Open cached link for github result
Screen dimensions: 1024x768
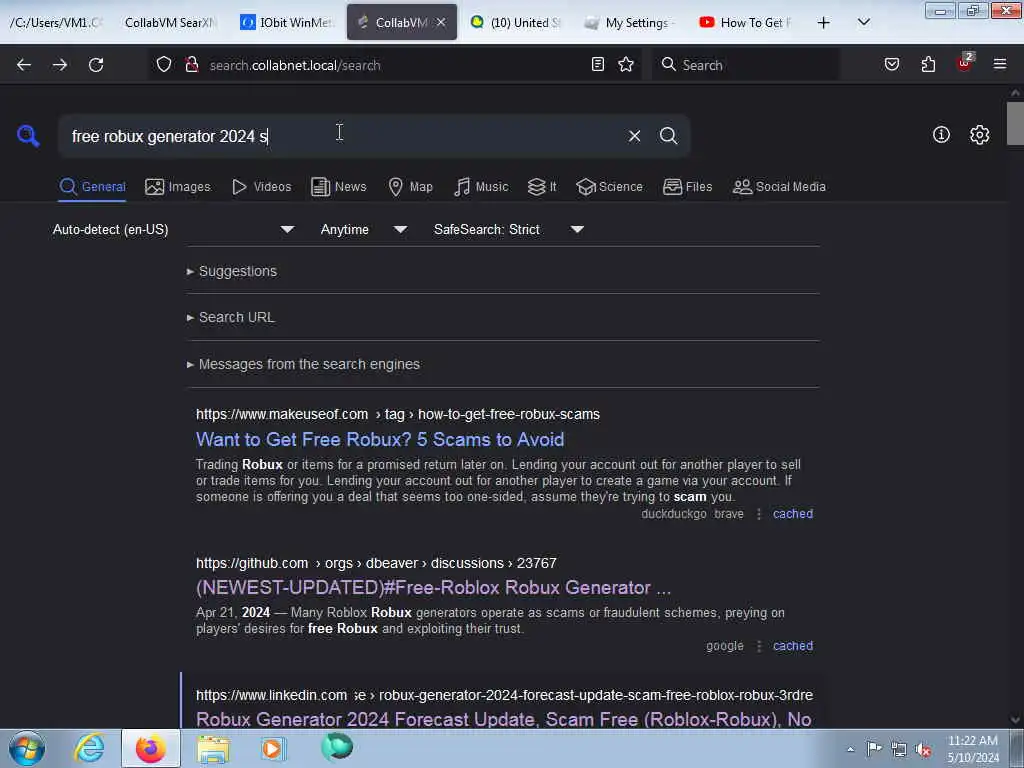pyautogui.click(x=793, y=646)
